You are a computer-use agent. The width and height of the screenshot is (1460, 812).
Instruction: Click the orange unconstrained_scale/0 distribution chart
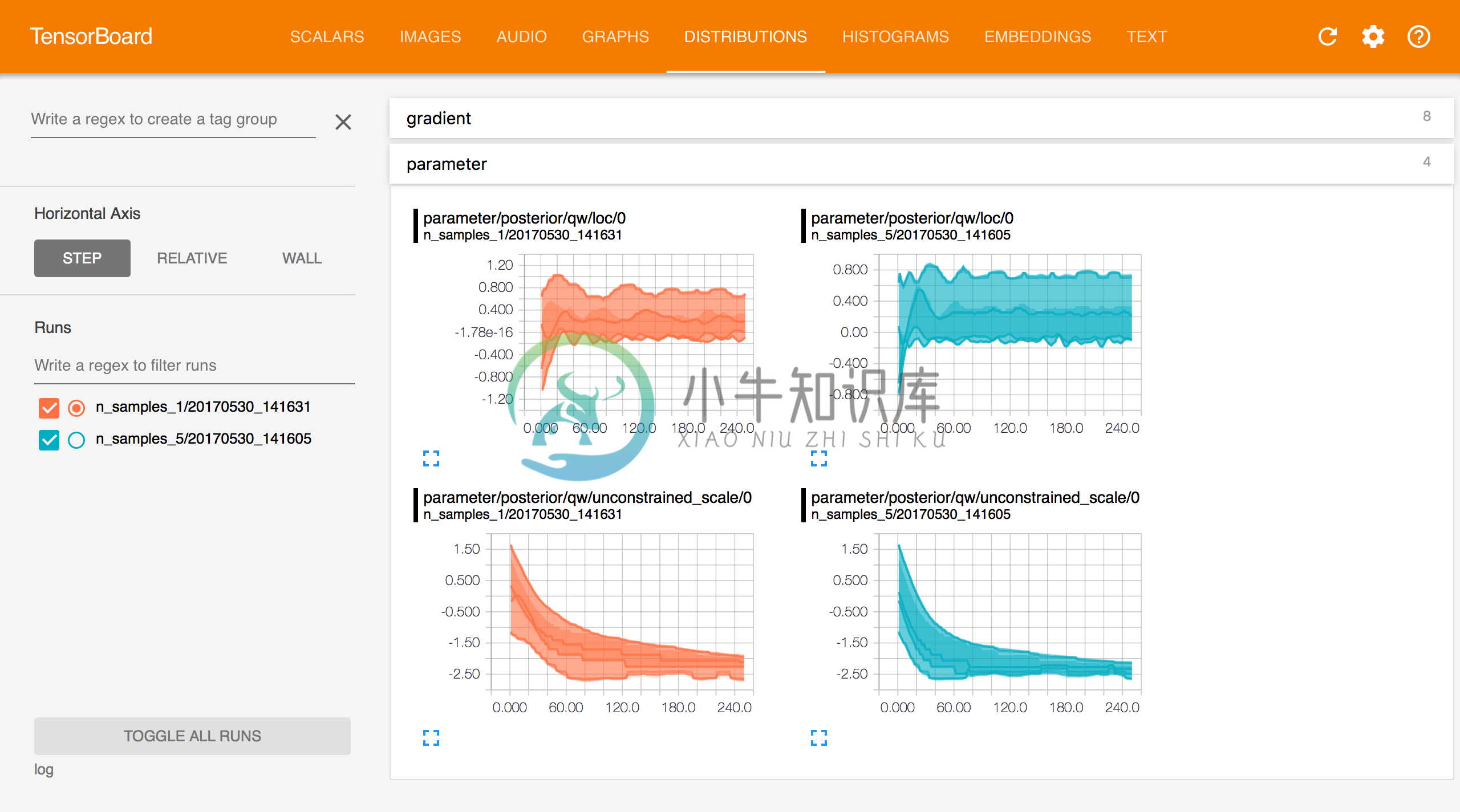tap(622, 612)
